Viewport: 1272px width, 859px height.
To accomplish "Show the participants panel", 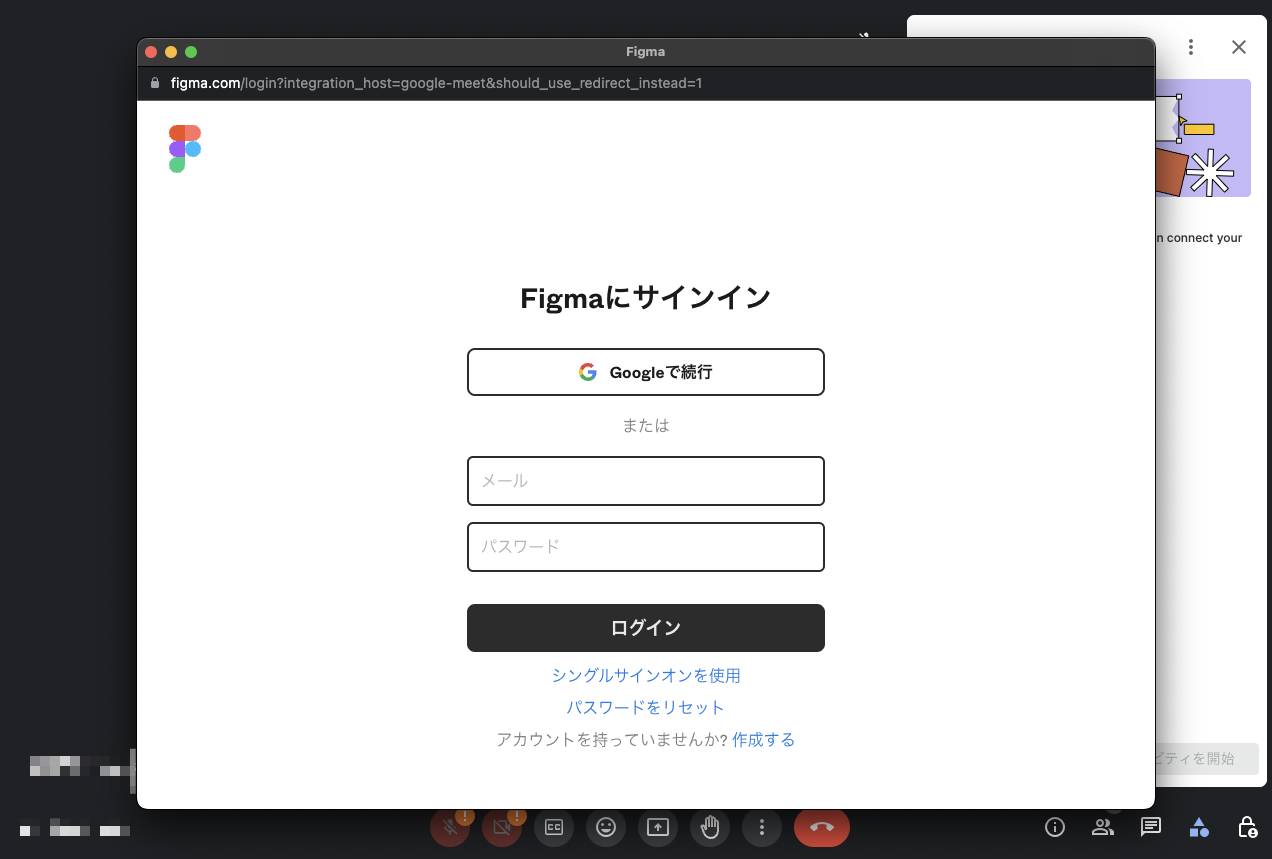I will pyautogui.click(x=1102, y=827).
